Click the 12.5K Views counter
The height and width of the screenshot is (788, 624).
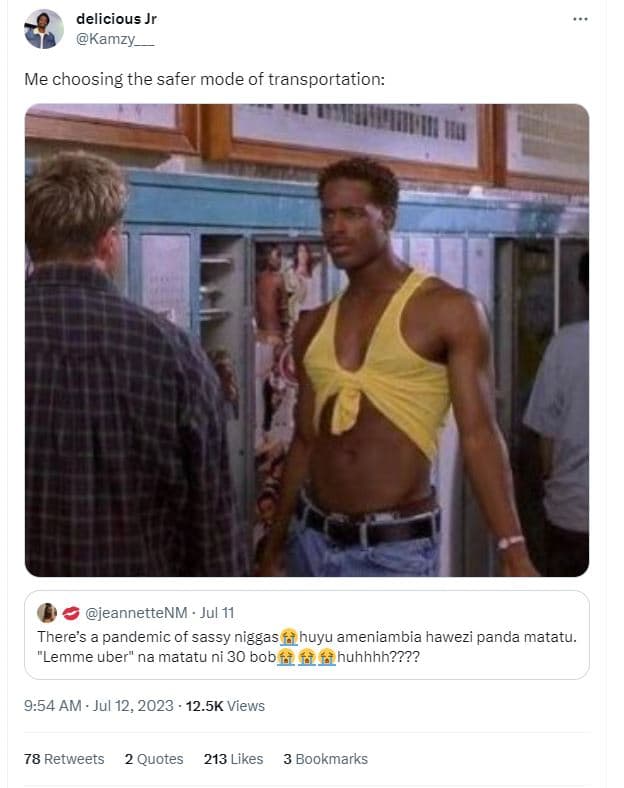[x=225, y=706]
